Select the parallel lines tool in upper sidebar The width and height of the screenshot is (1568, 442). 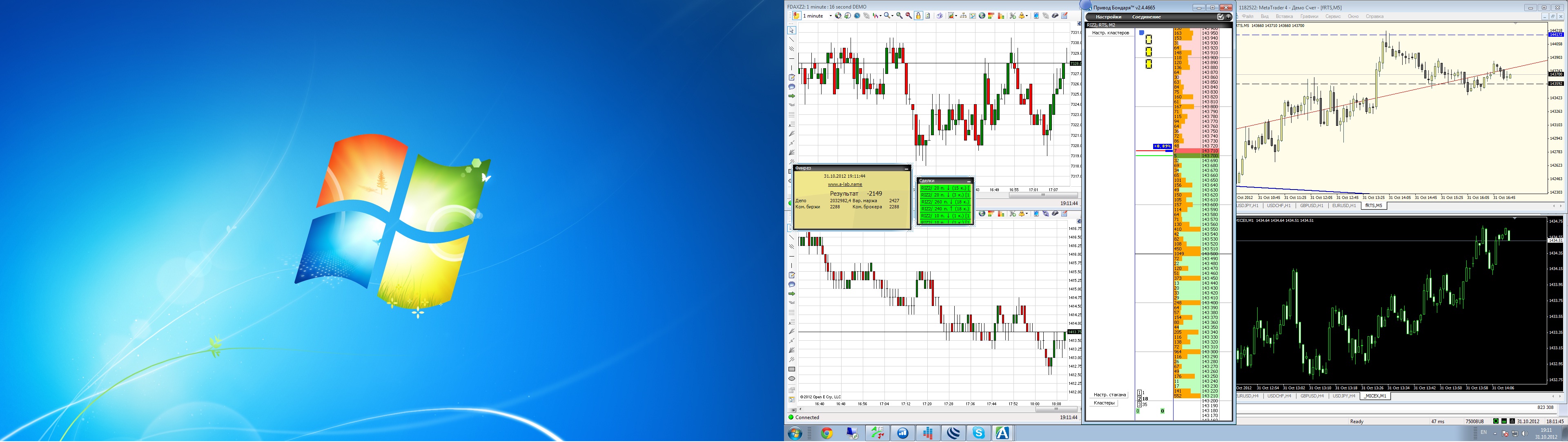792,49
